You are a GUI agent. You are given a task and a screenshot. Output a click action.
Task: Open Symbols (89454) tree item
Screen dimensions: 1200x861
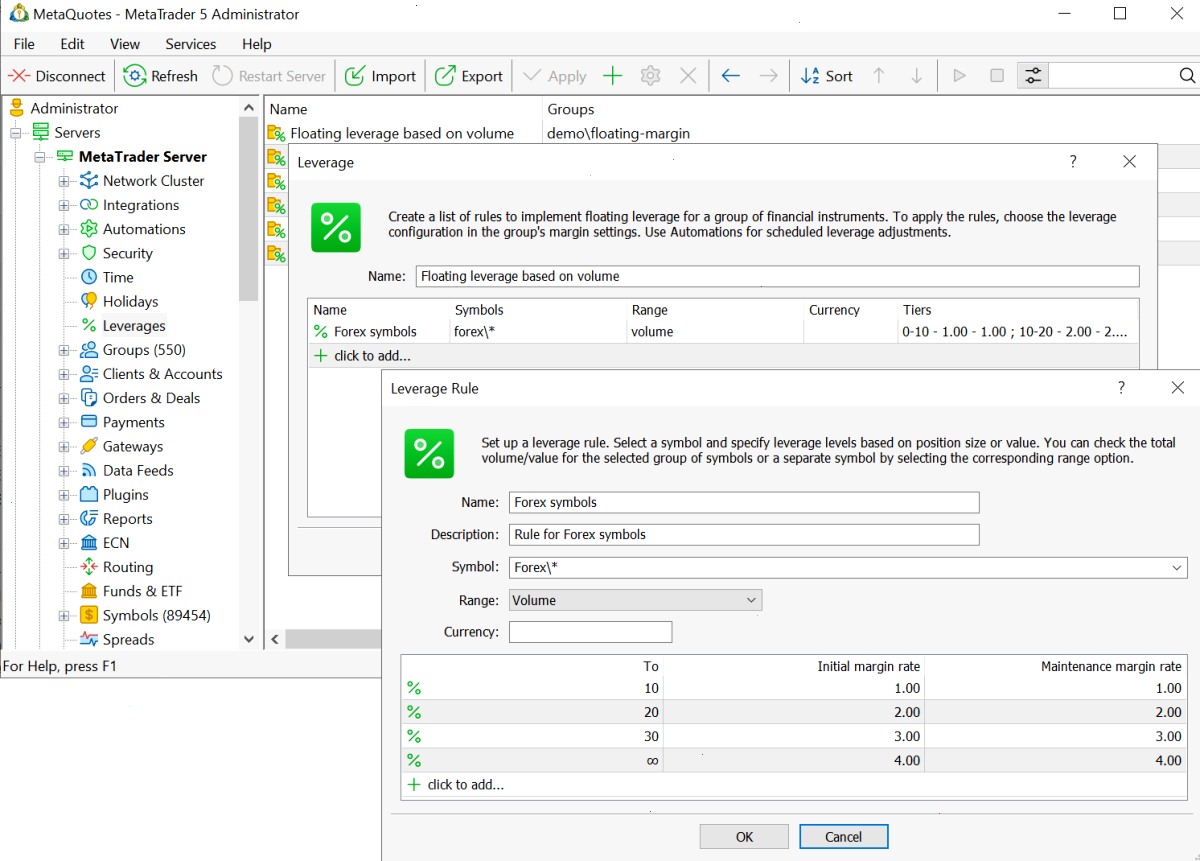pos(156,615)
